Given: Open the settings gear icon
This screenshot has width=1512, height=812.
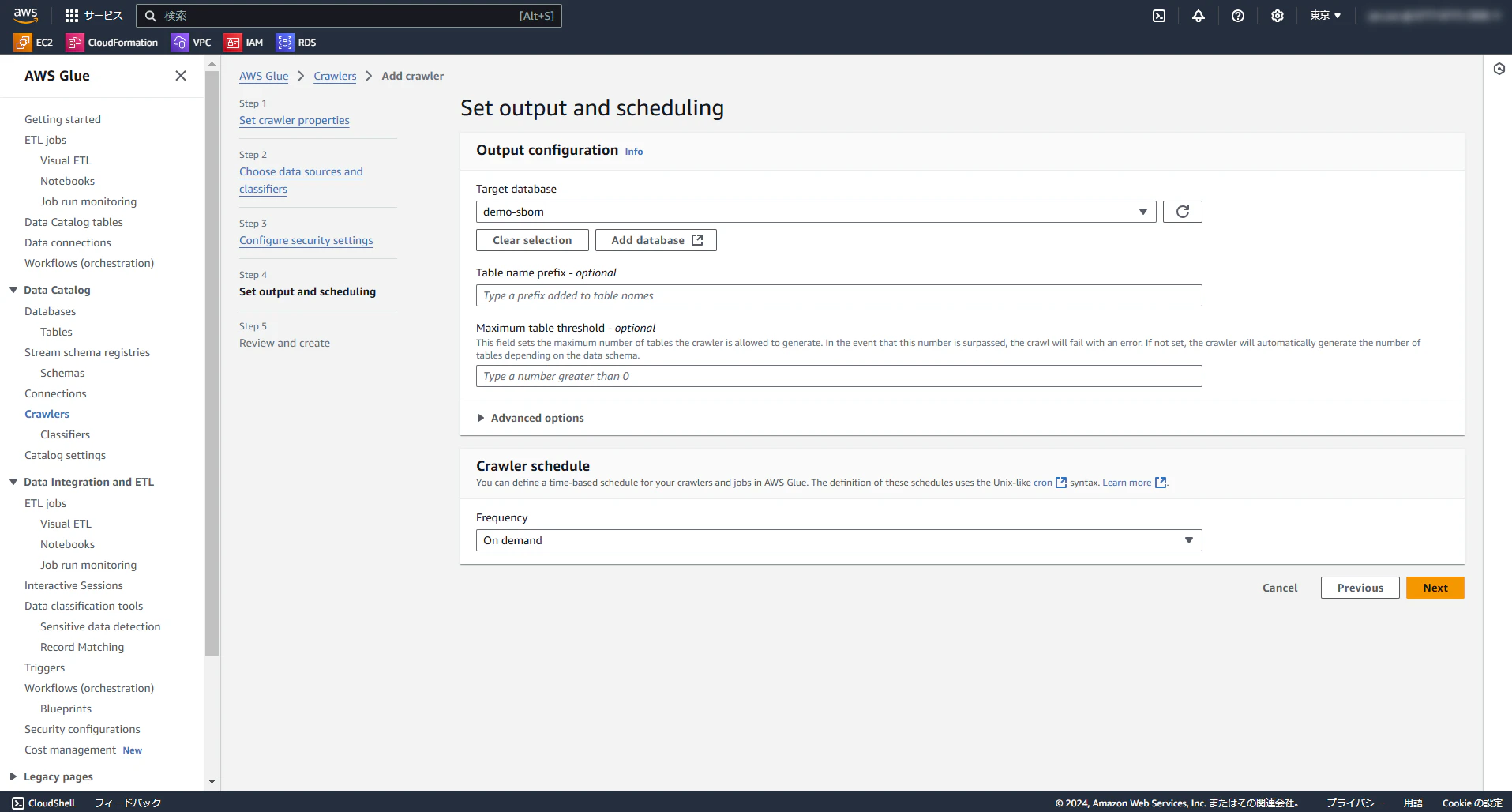Looking at the screenshot, I should point(1278,16).
